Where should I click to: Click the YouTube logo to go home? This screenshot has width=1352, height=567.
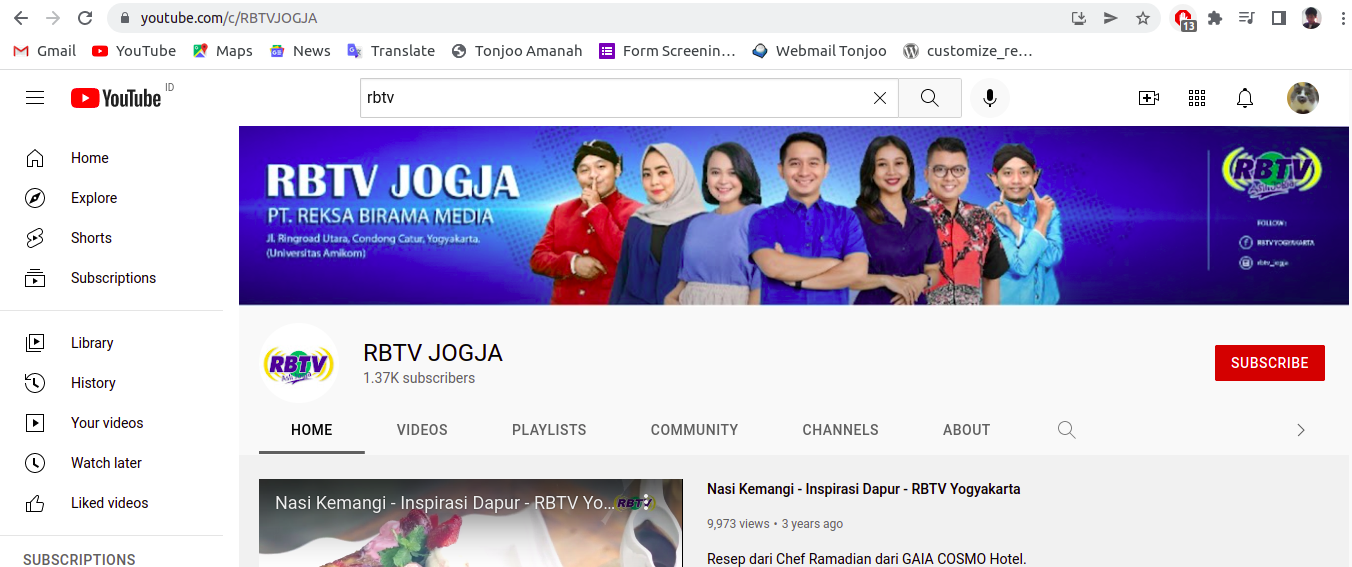(x=116, y=98)
